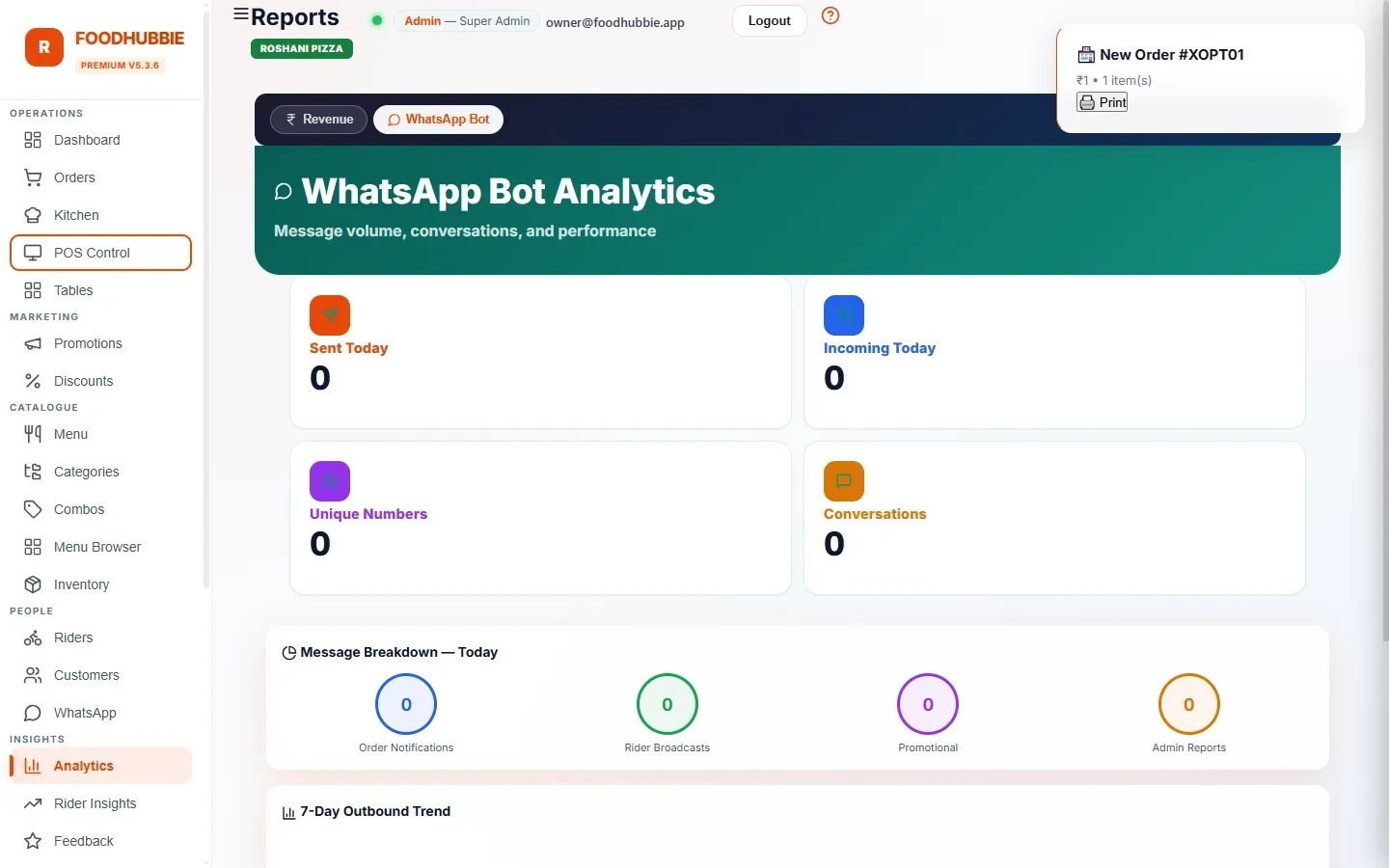This screenshot has height=868, width=1389.
Task: Click the Admin — Super Admin role pill
Action: [x=467, y=20]
